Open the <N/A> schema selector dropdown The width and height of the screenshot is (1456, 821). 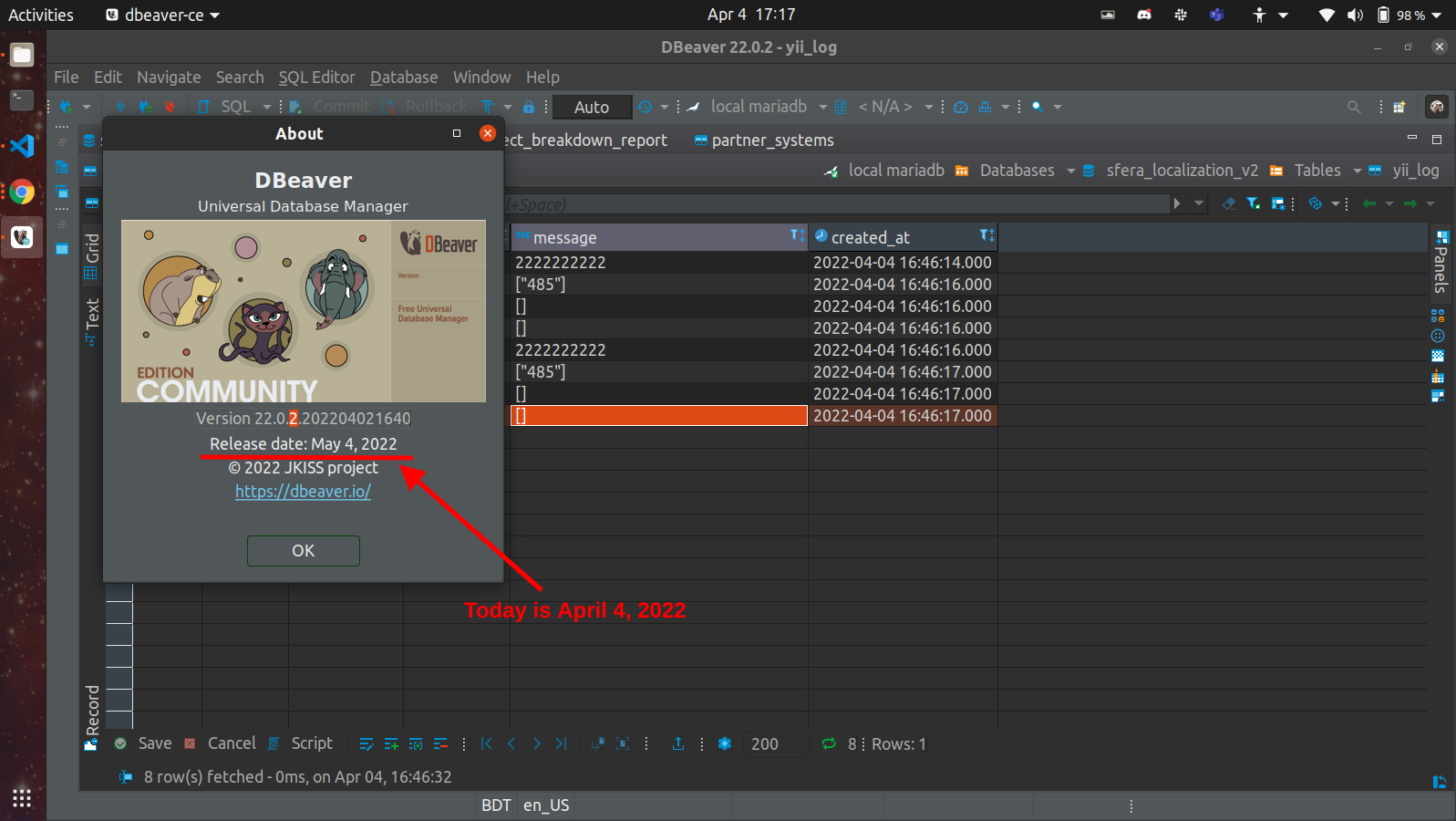929,107
